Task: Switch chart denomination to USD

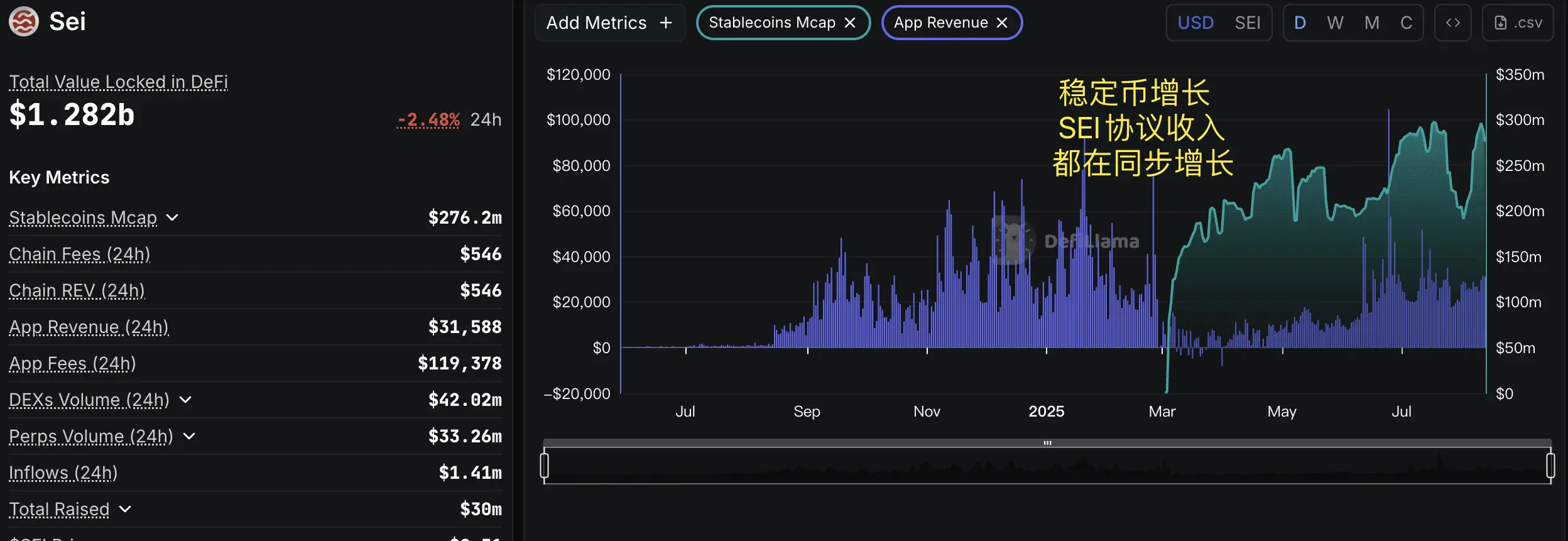Action: pyautogui.click(x=1195, y=23)
